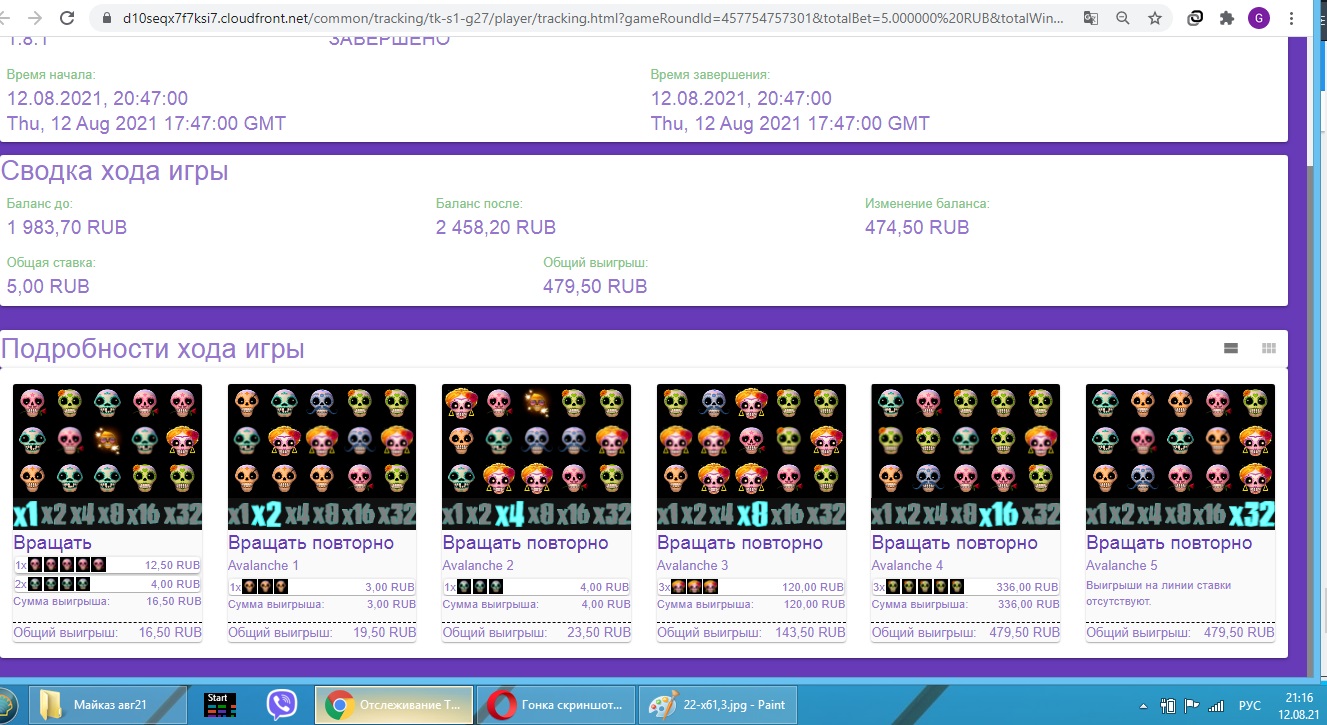Switch to the Opera window in taskbar

pos(556,705)
